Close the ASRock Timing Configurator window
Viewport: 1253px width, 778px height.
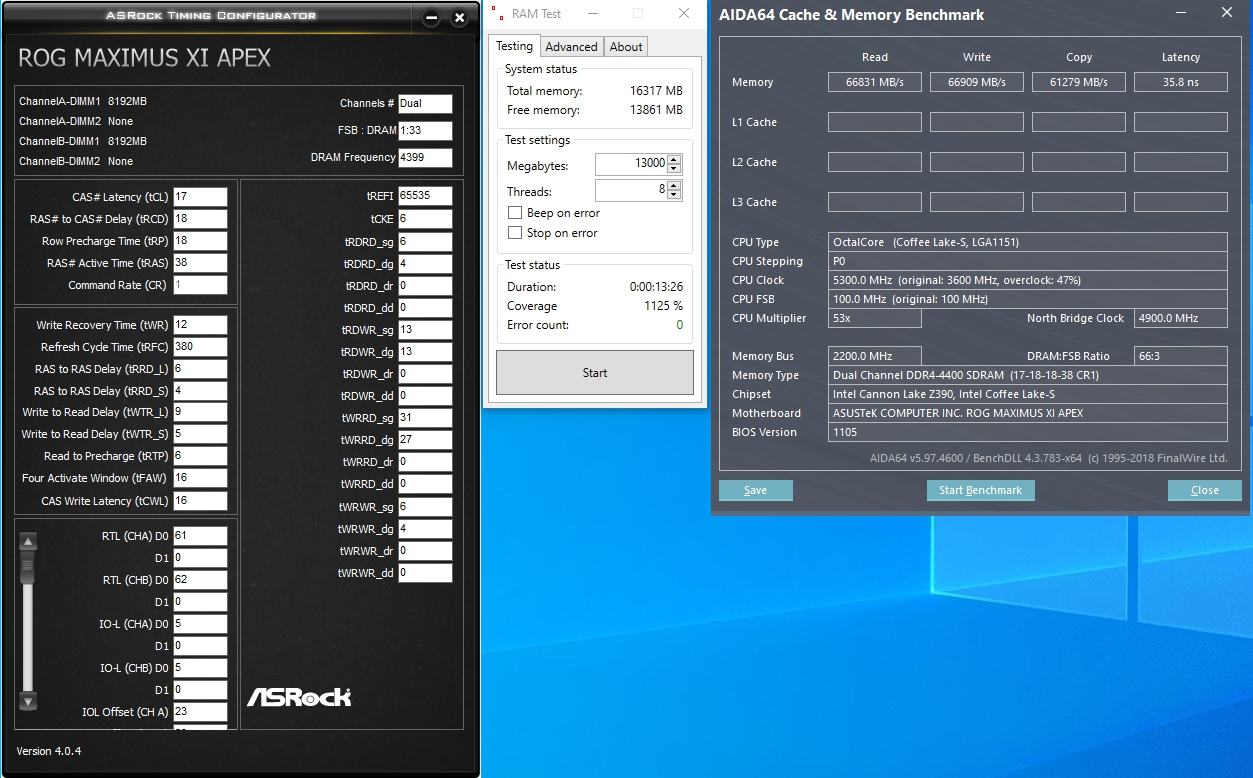(x=459, y=18)
